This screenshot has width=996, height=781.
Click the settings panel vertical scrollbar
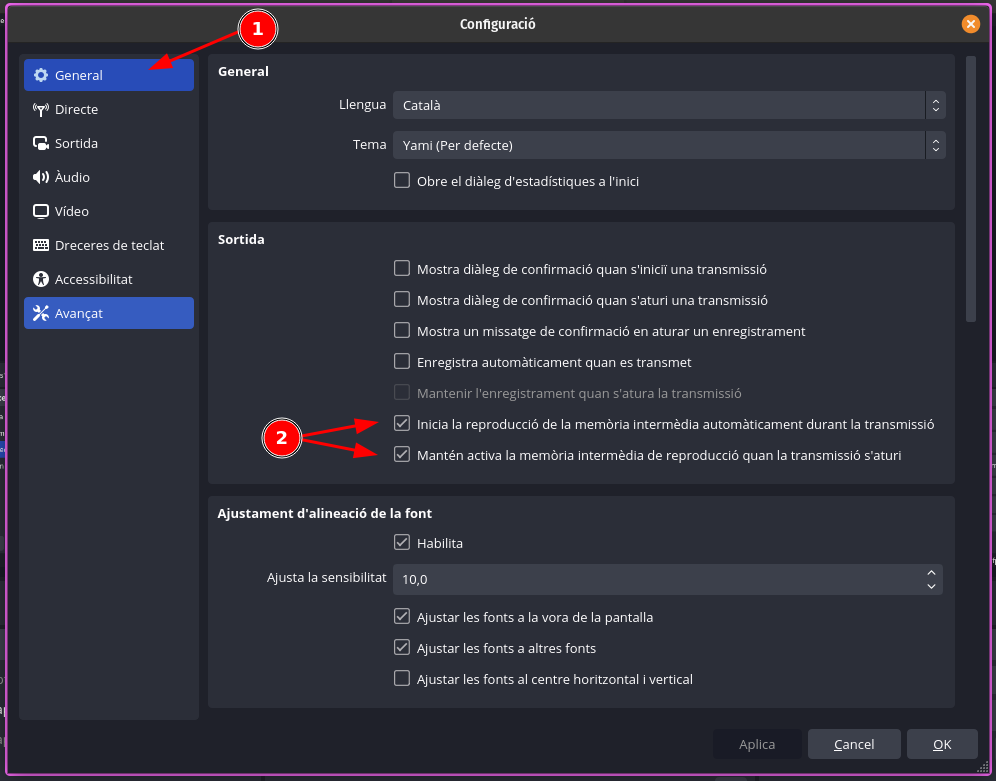(970, 190)
